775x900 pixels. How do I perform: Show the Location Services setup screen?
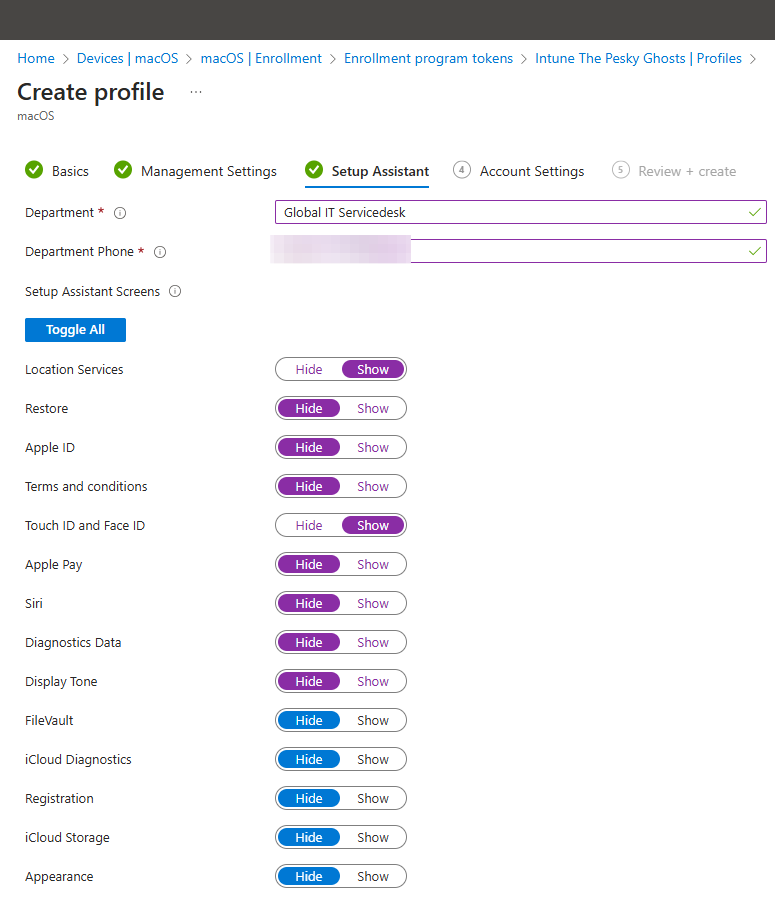(x=372, y=369)
